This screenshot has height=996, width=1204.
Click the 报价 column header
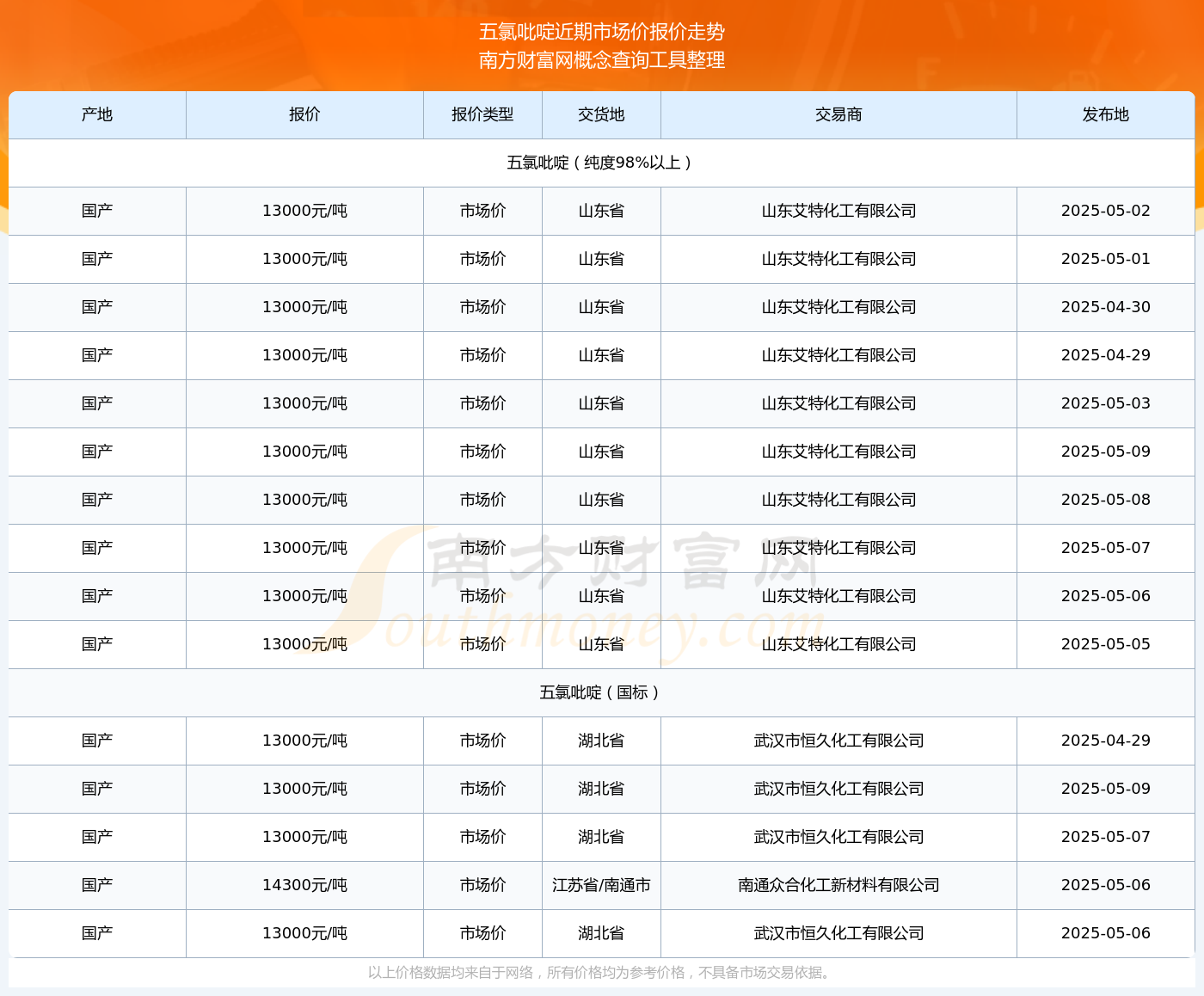(304, 114)
